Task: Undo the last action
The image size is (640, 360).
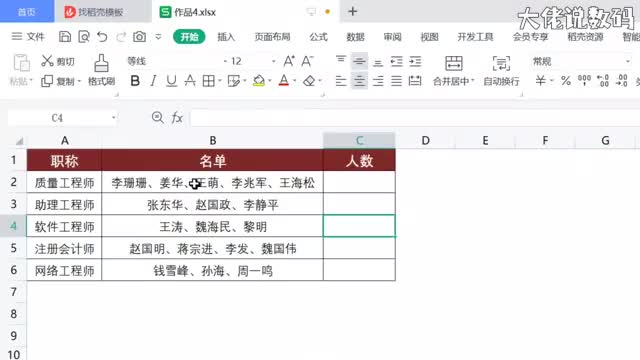Action: (102, 37)
